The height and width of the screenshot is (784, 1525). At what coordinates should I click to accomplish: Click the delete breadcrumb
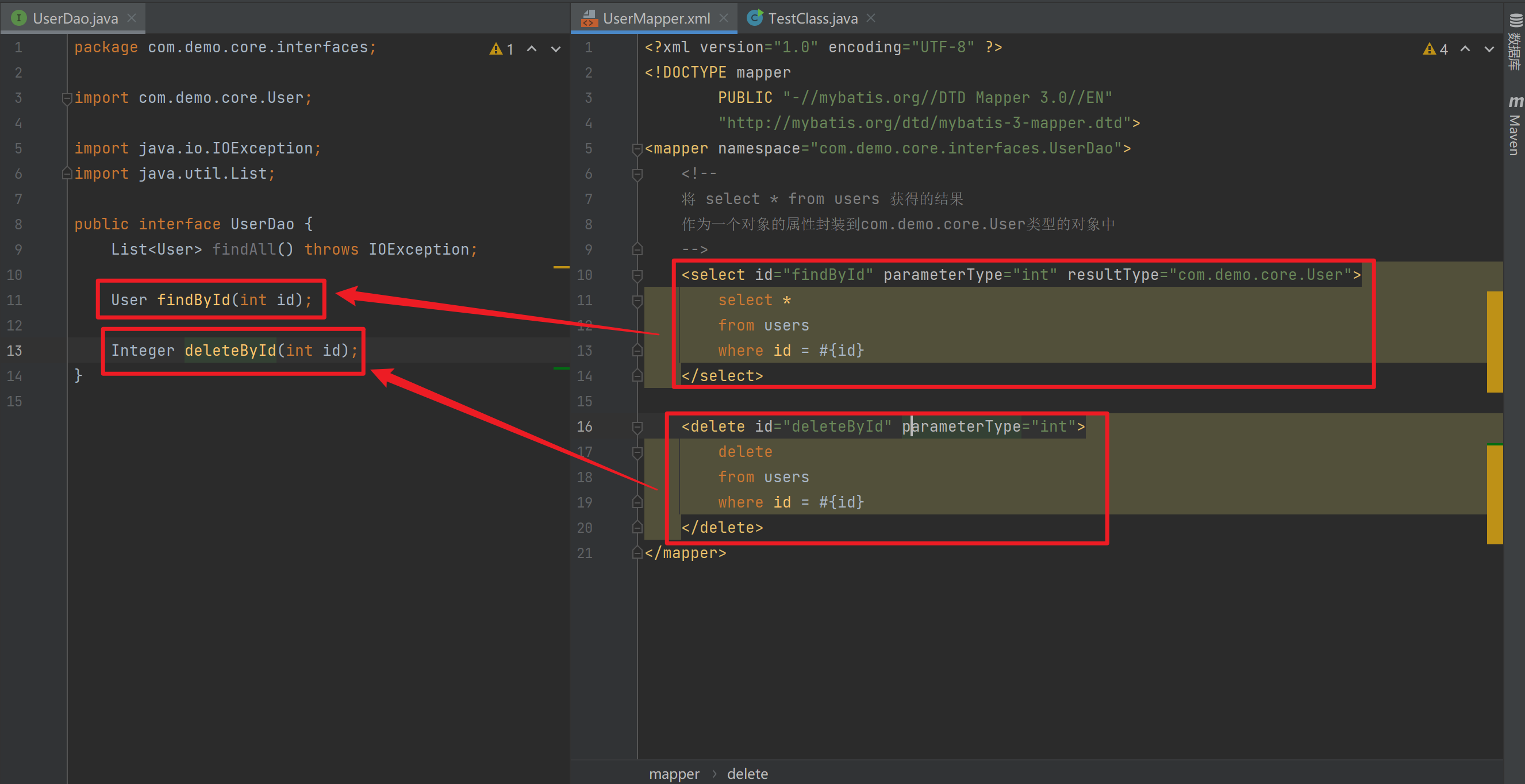(x=747, y=774)
